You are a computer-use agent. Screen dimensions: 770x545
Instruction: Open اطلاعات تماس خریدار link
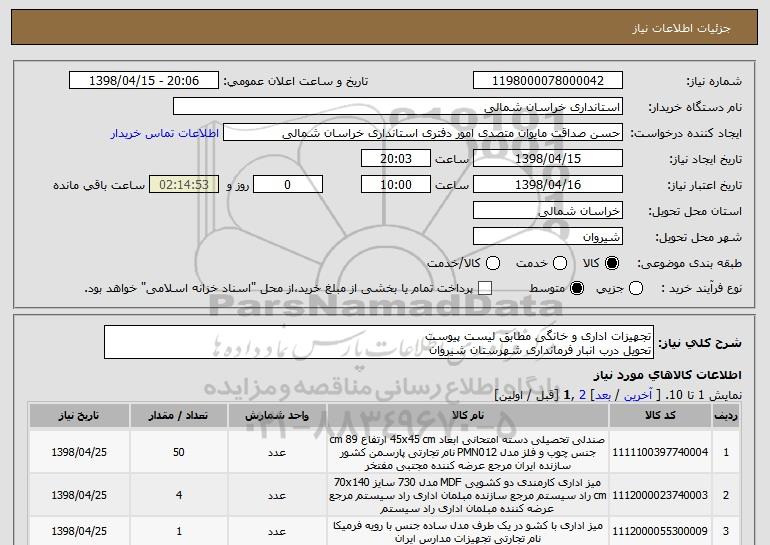click(165, 133)
